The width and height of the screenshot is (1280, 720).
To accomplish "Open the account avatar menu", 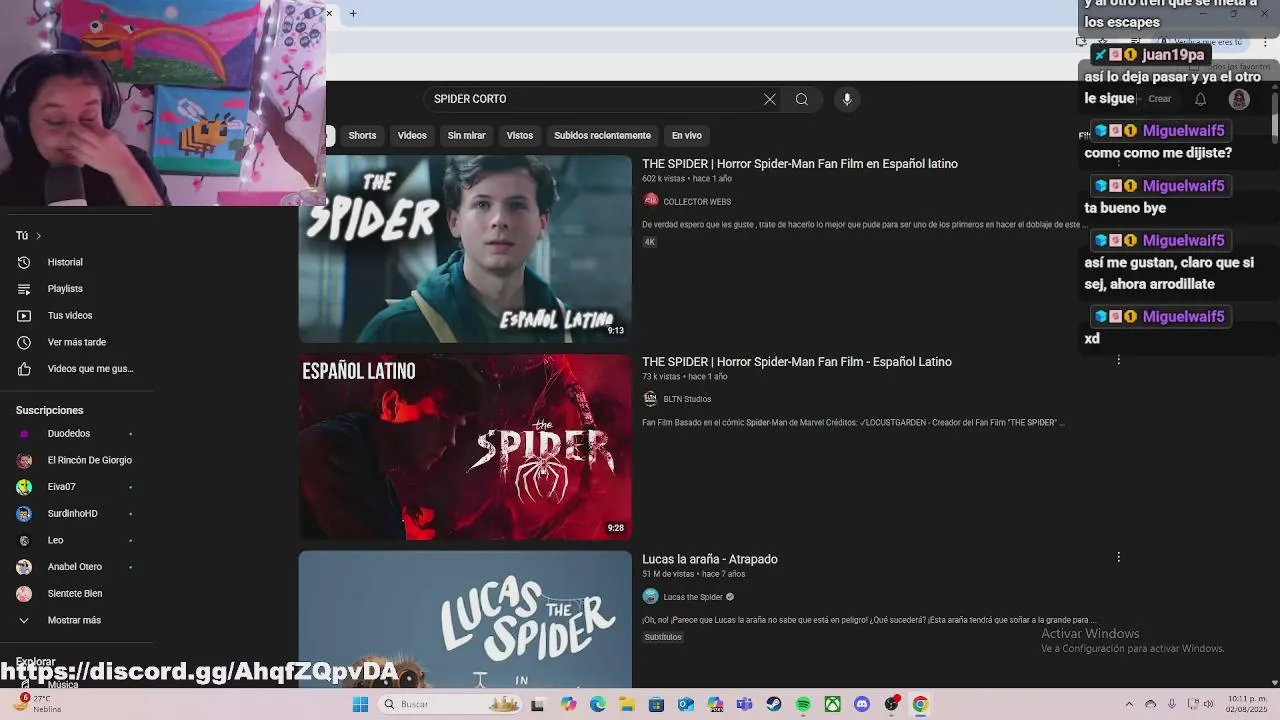I will [x=1239, y=99].
